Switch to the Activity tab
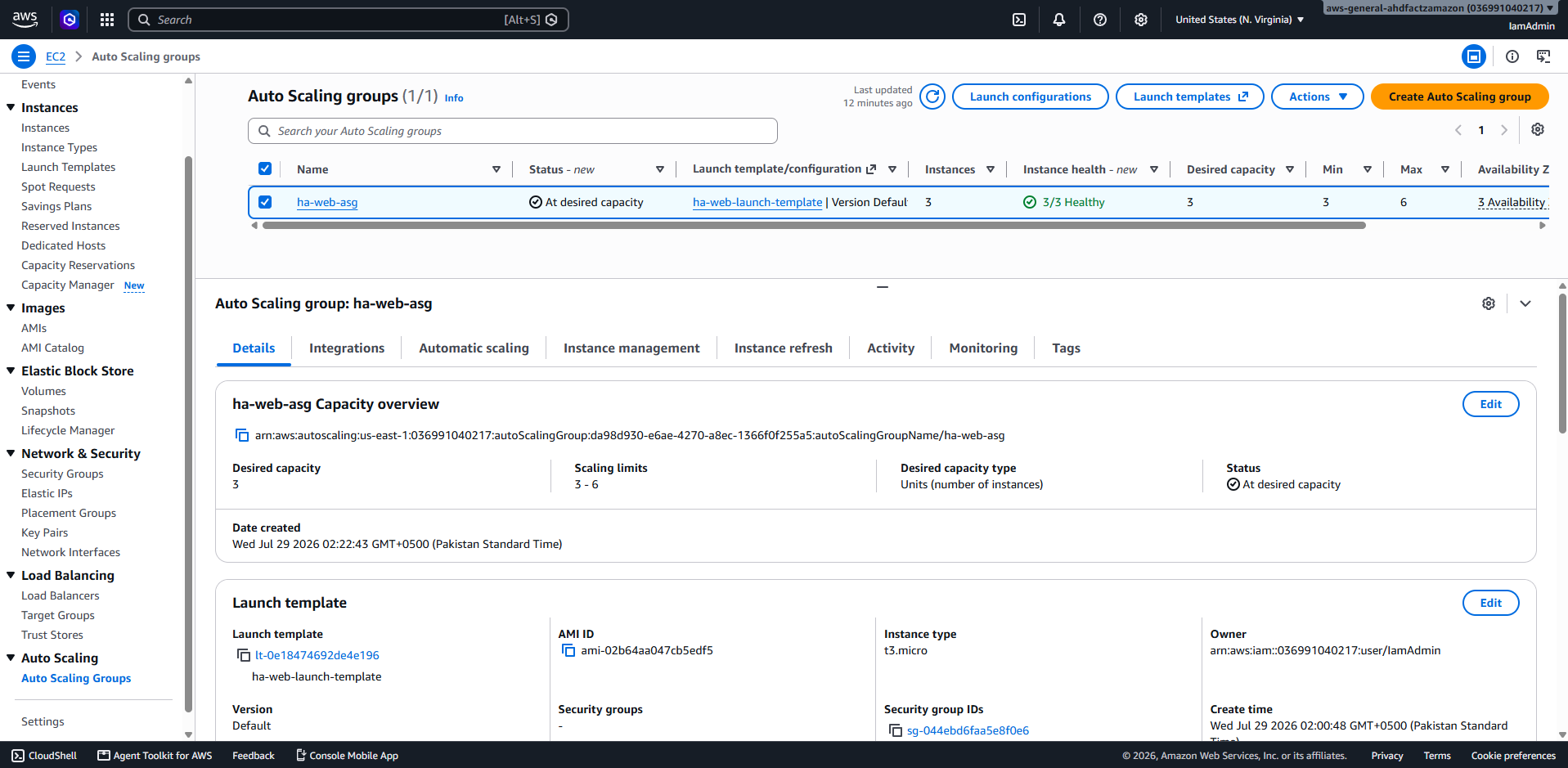 (891, 348)
